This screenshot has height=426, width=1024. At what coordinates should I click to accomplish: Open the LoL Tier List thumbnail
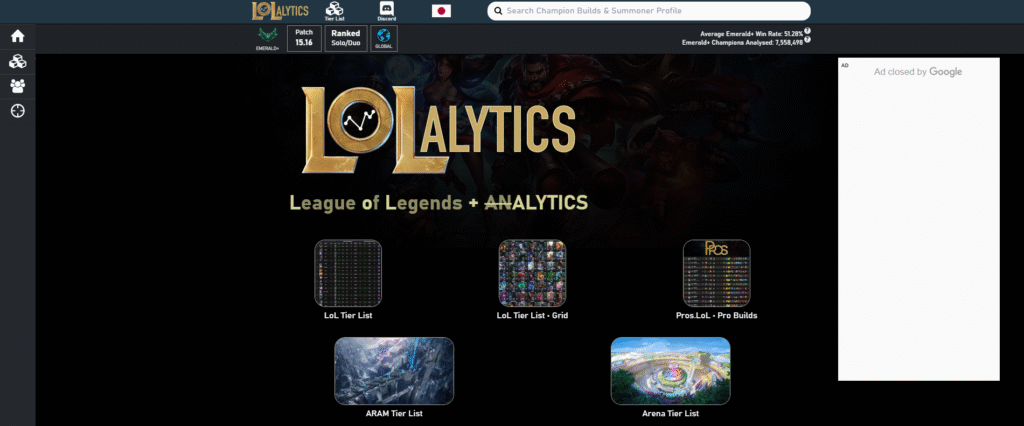coord(348,273)
